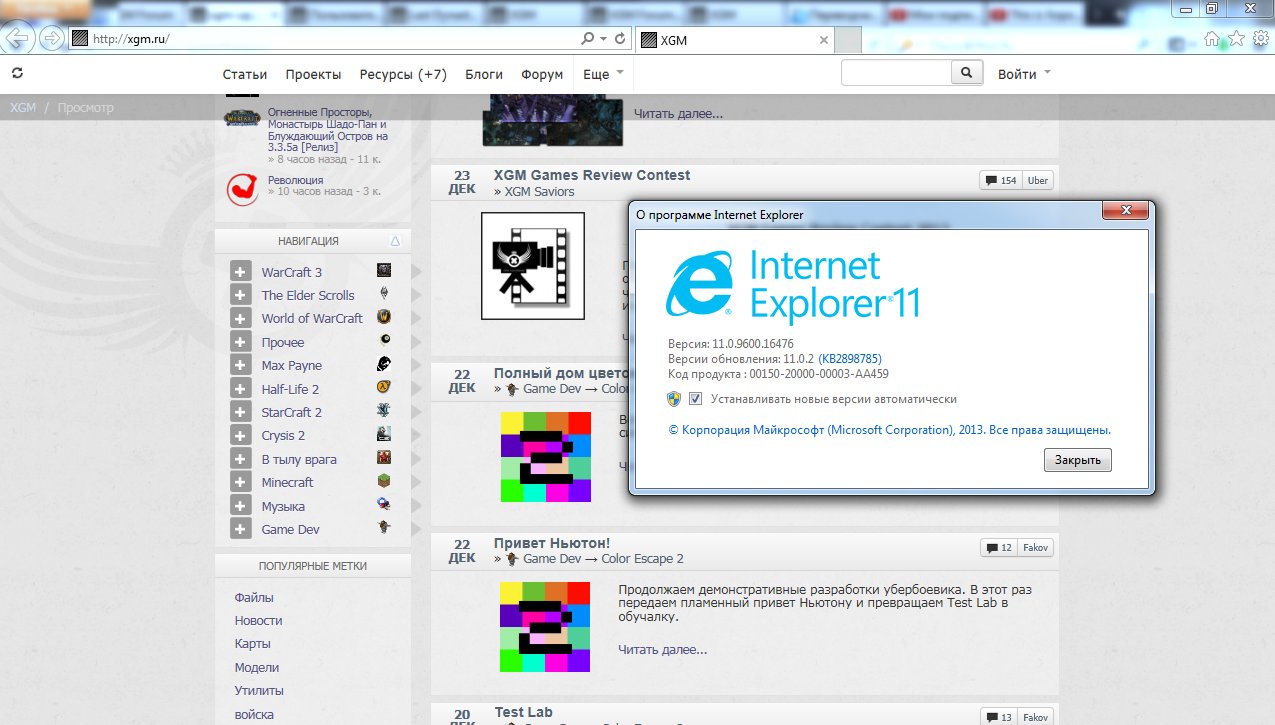
Task: Expand the Max Payne plus button
Action: click(x=240, y=365)
